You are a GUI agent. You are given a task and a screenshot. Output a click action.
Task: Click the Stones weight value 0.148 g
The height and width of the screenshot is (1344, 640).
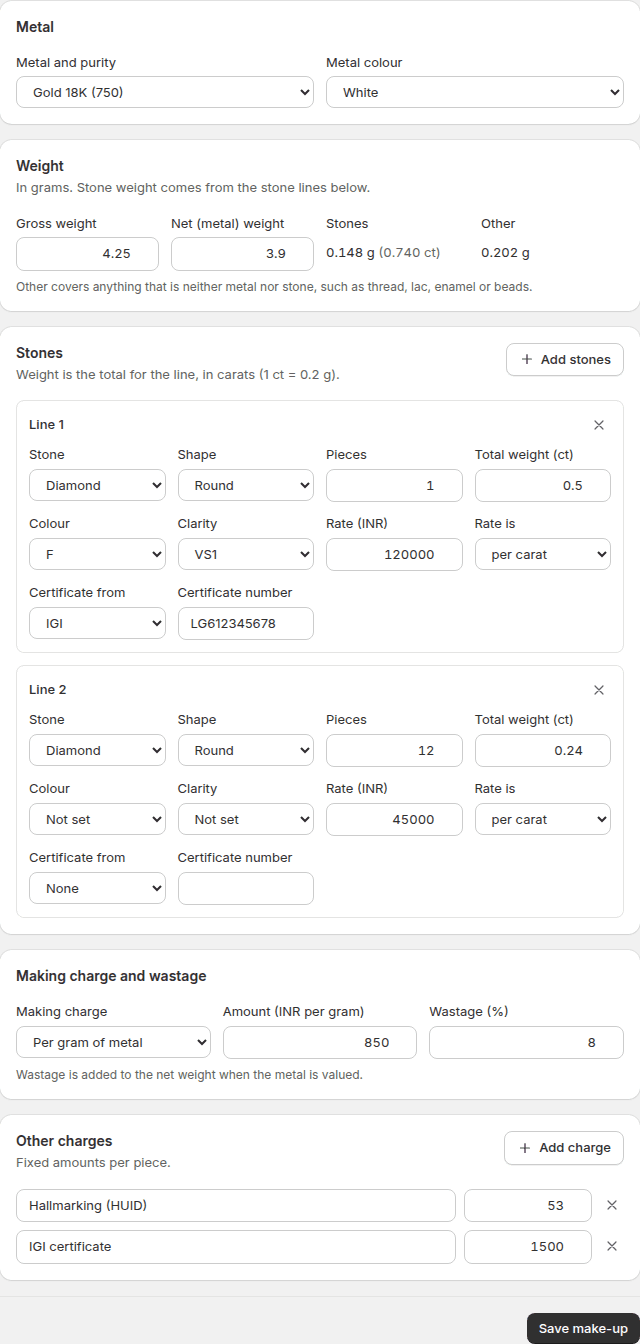(x=350, y=253)
